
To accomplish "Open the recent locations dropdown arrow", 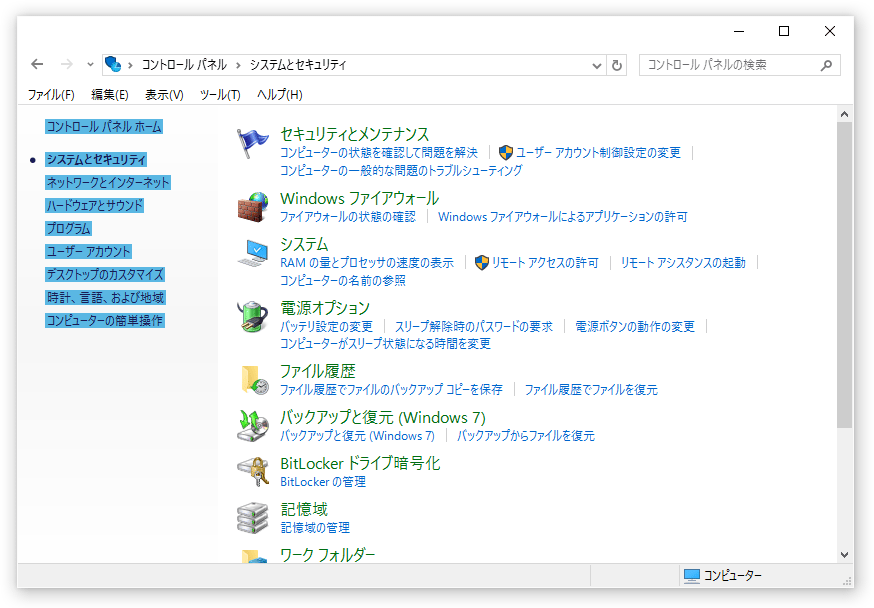I will coord(90,65).
